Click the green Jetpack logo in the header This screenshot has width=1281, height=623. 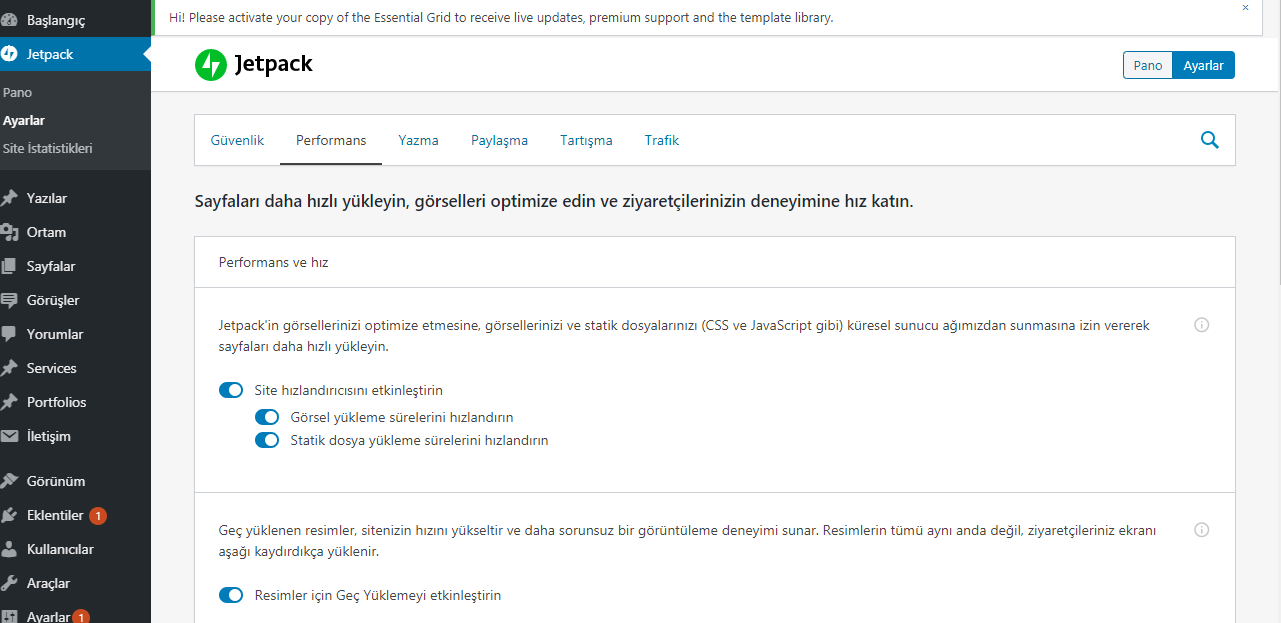tap(211, 65)
